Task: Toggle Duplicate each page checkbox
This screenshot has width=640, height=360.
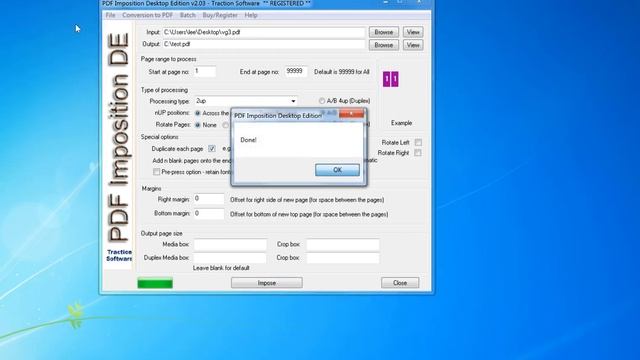Action: coord(212,149)
